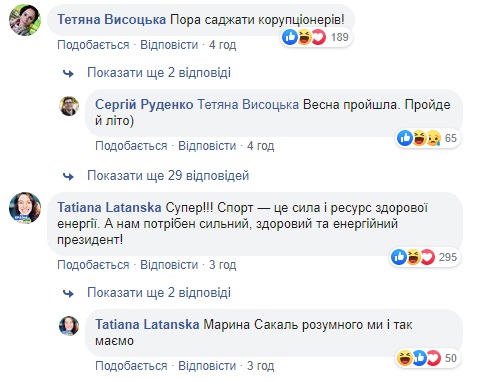Click laughing reaction icon on 295-reaction comment
Screen dimensions: 495x382
pos(413,257)
